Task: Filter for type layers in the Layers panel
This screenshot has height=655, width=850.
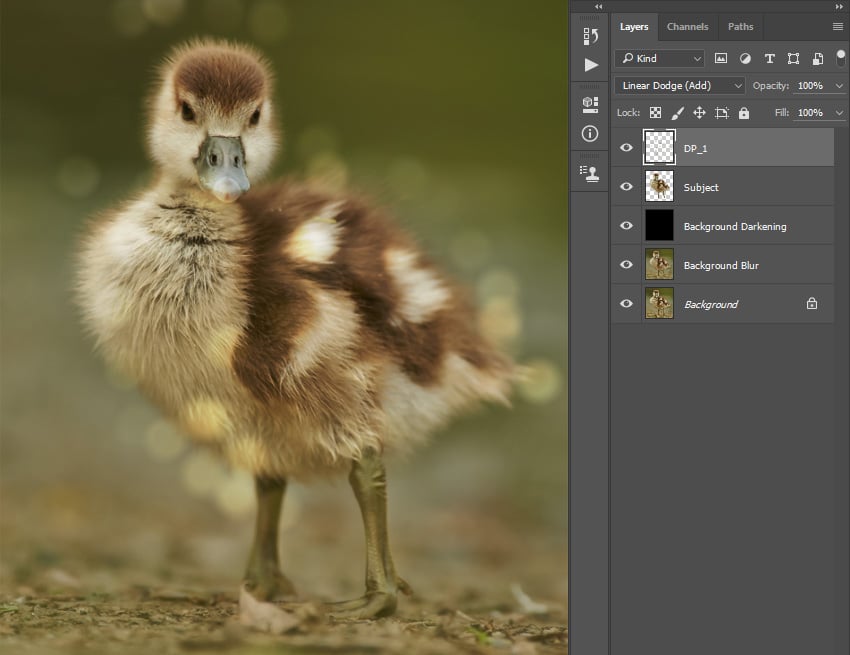Action: [x=769, y=58]
